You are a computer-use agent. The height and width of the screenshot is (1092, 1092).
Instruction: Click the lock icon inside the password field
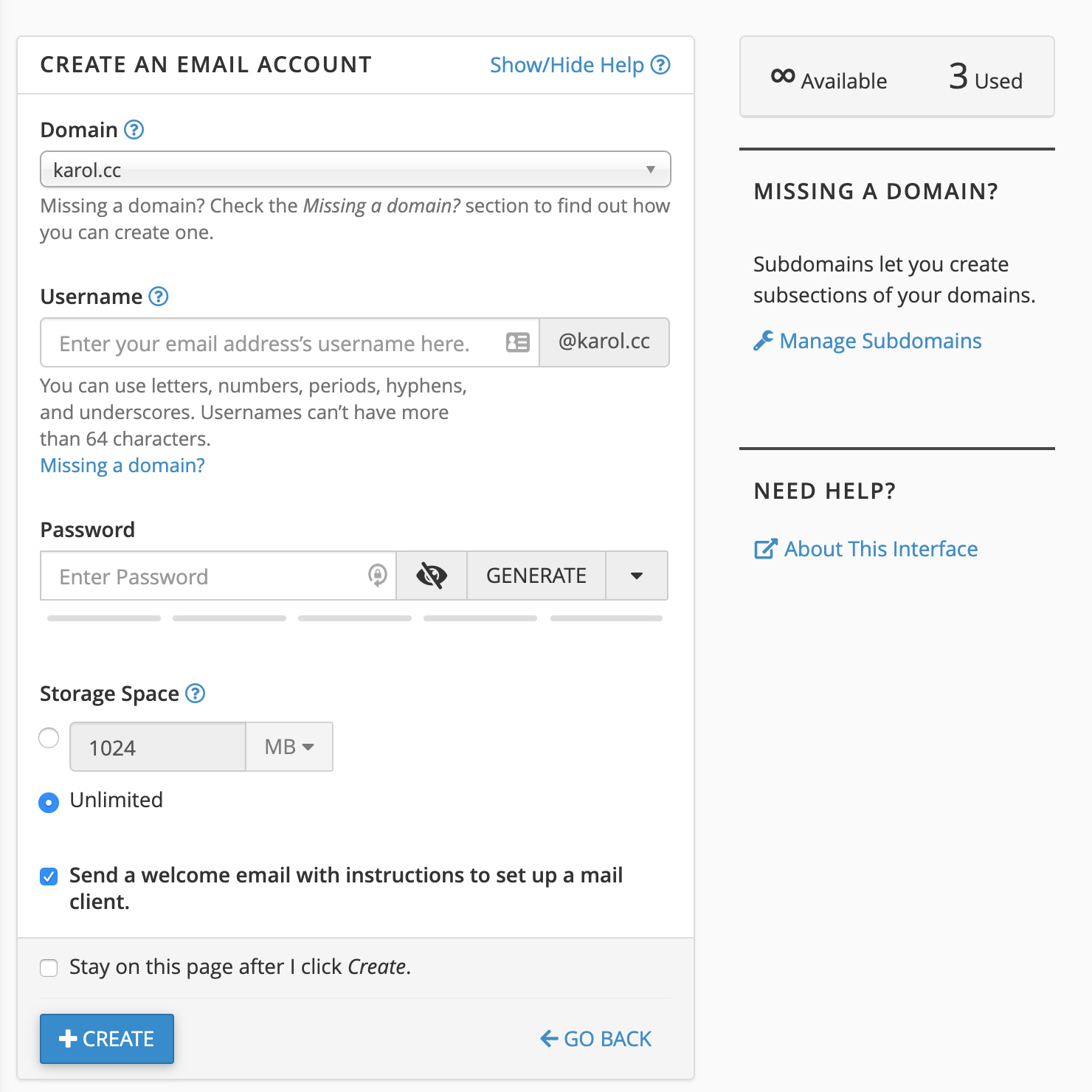click(x=377, y=576)
